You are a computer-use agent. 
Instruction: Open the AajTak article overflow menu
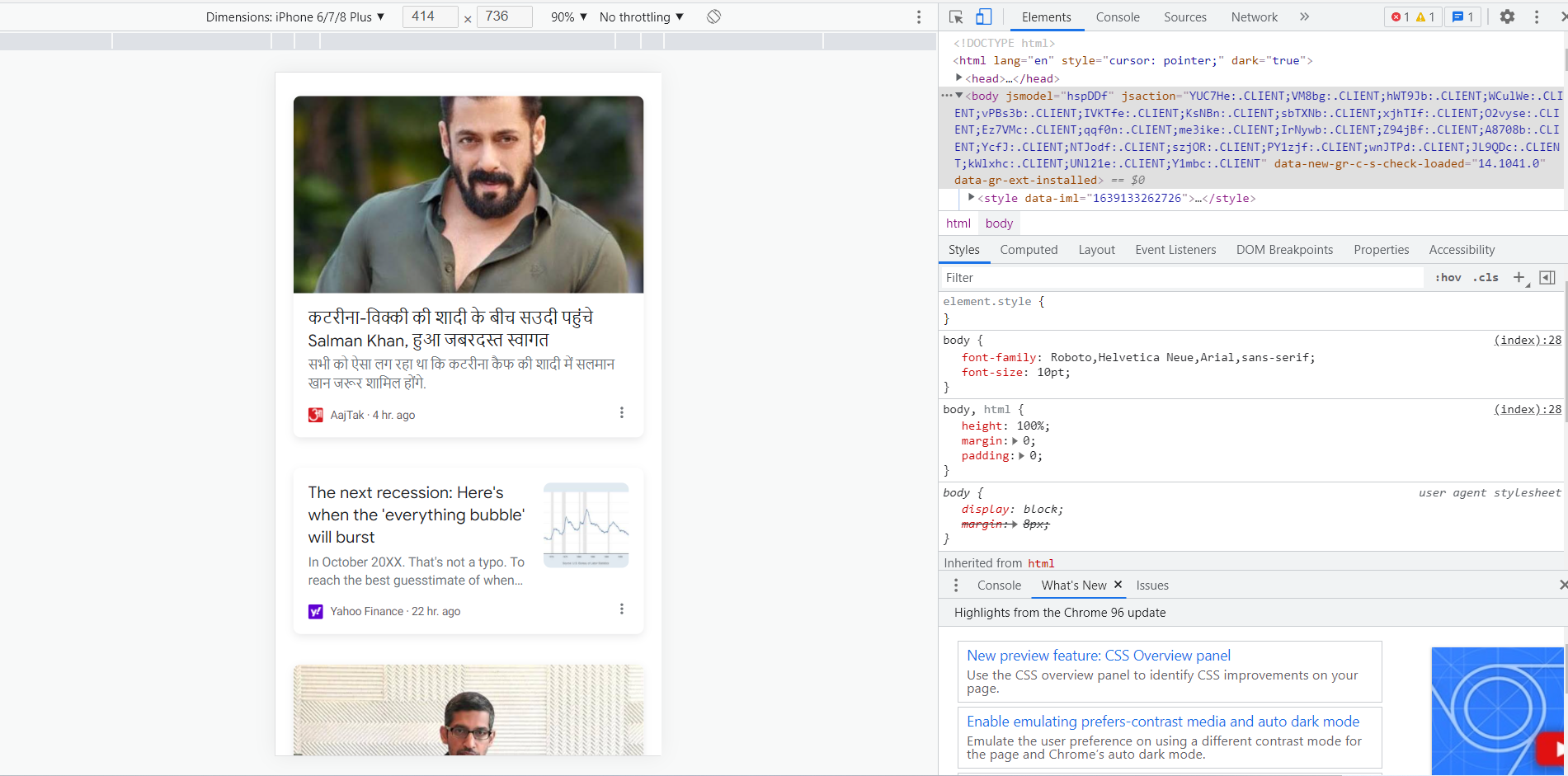point(622,412)
